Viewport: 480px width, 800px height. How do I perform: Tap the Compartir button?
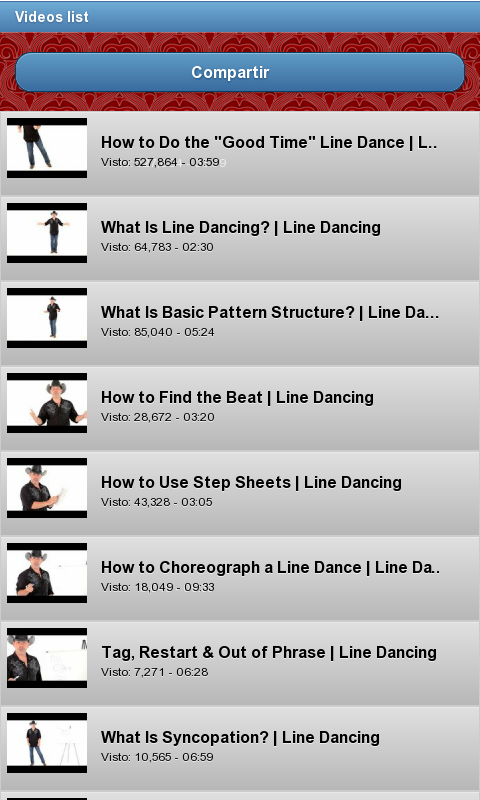tap(240, 72)
